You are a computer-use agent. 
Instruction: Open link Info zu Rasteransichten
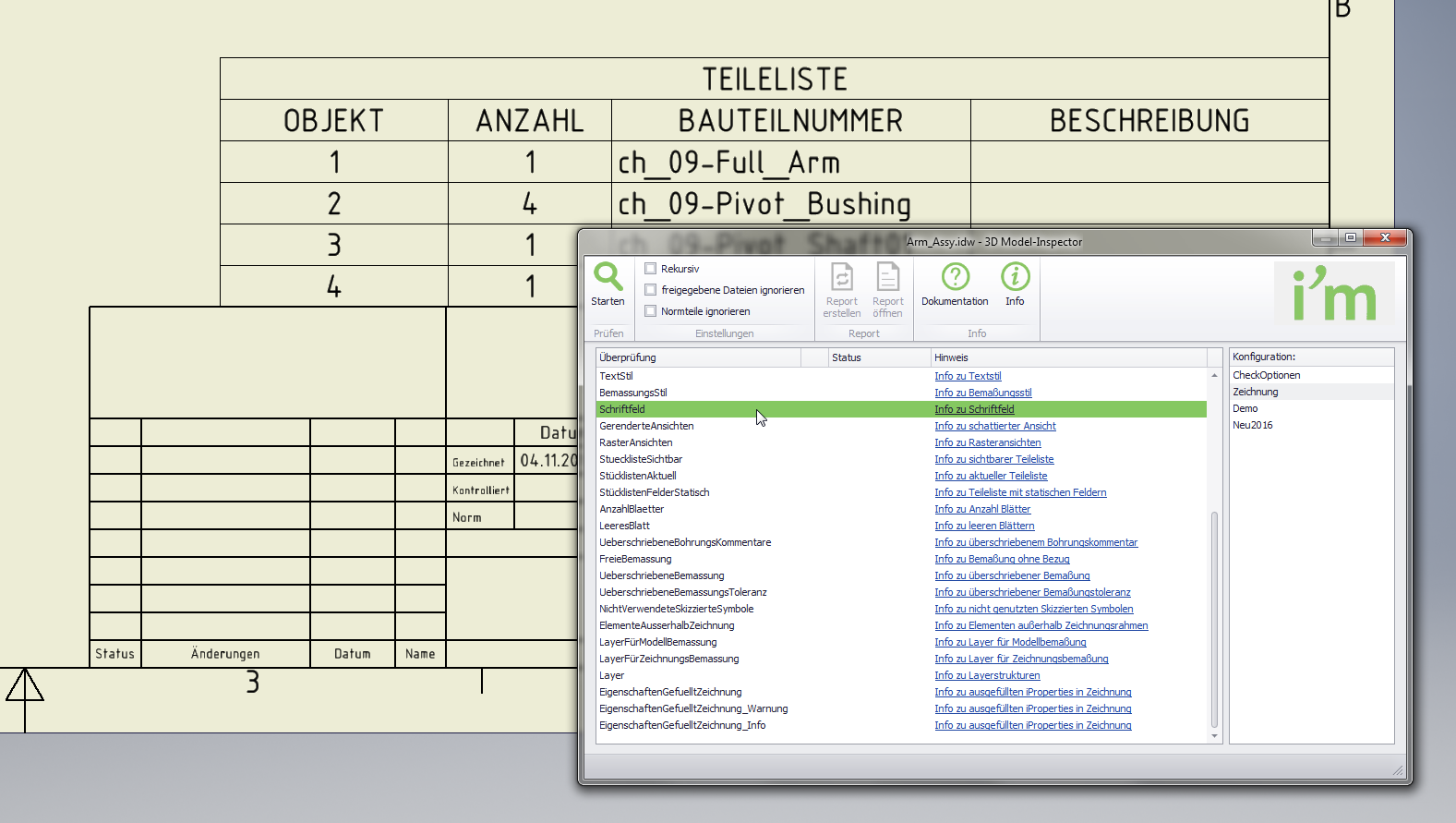[x=988, y=442]
